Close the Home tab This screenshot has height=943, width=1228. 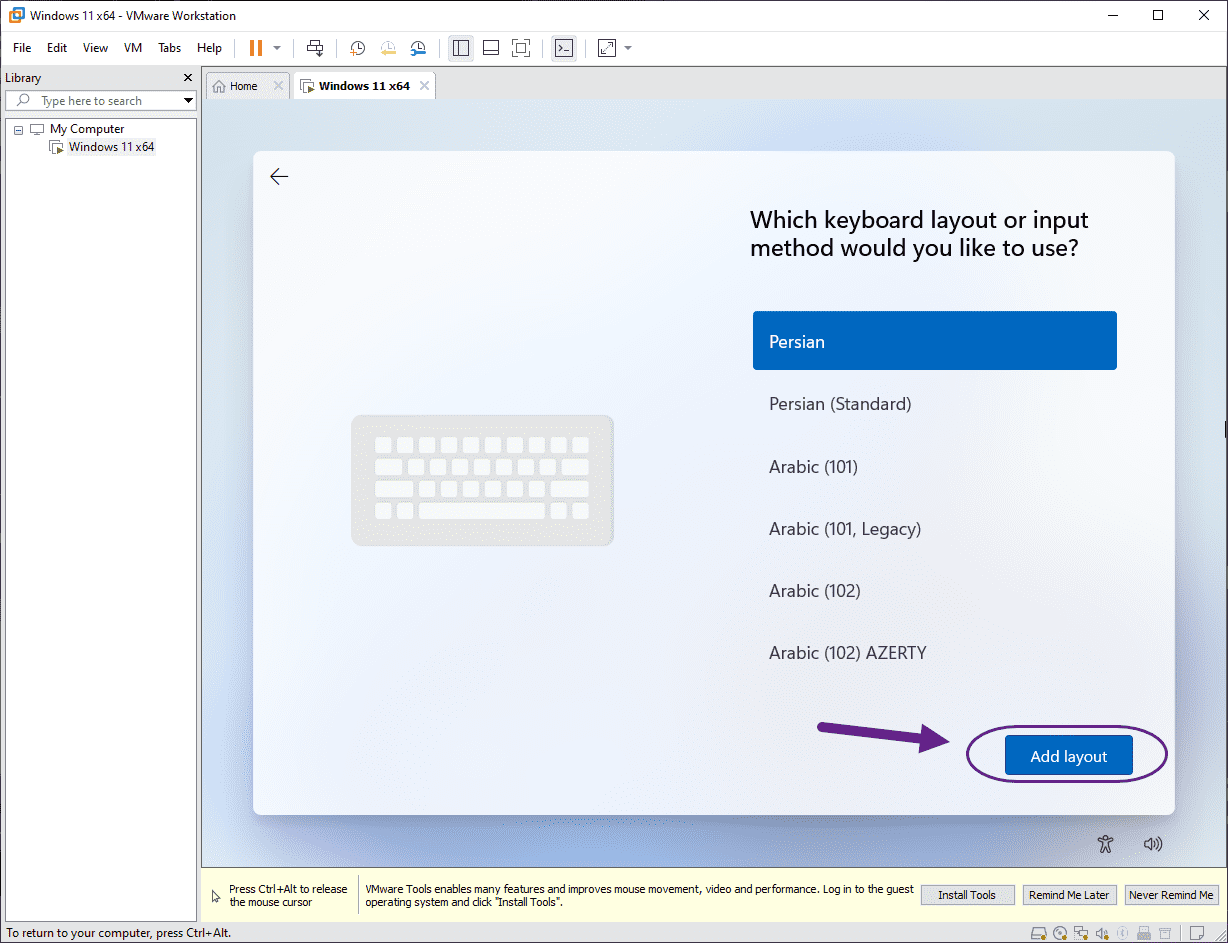click(279, 86)
